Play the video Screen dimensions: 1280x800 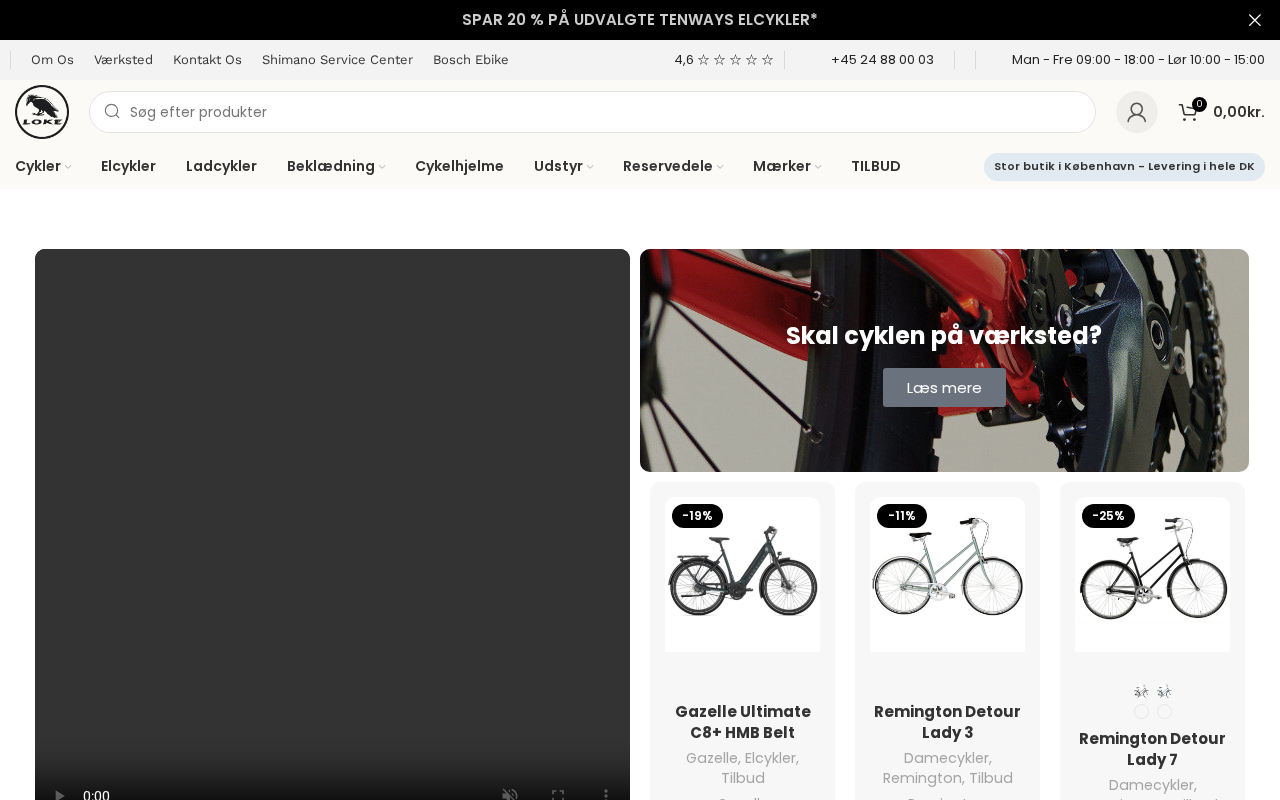click(59, 796)
